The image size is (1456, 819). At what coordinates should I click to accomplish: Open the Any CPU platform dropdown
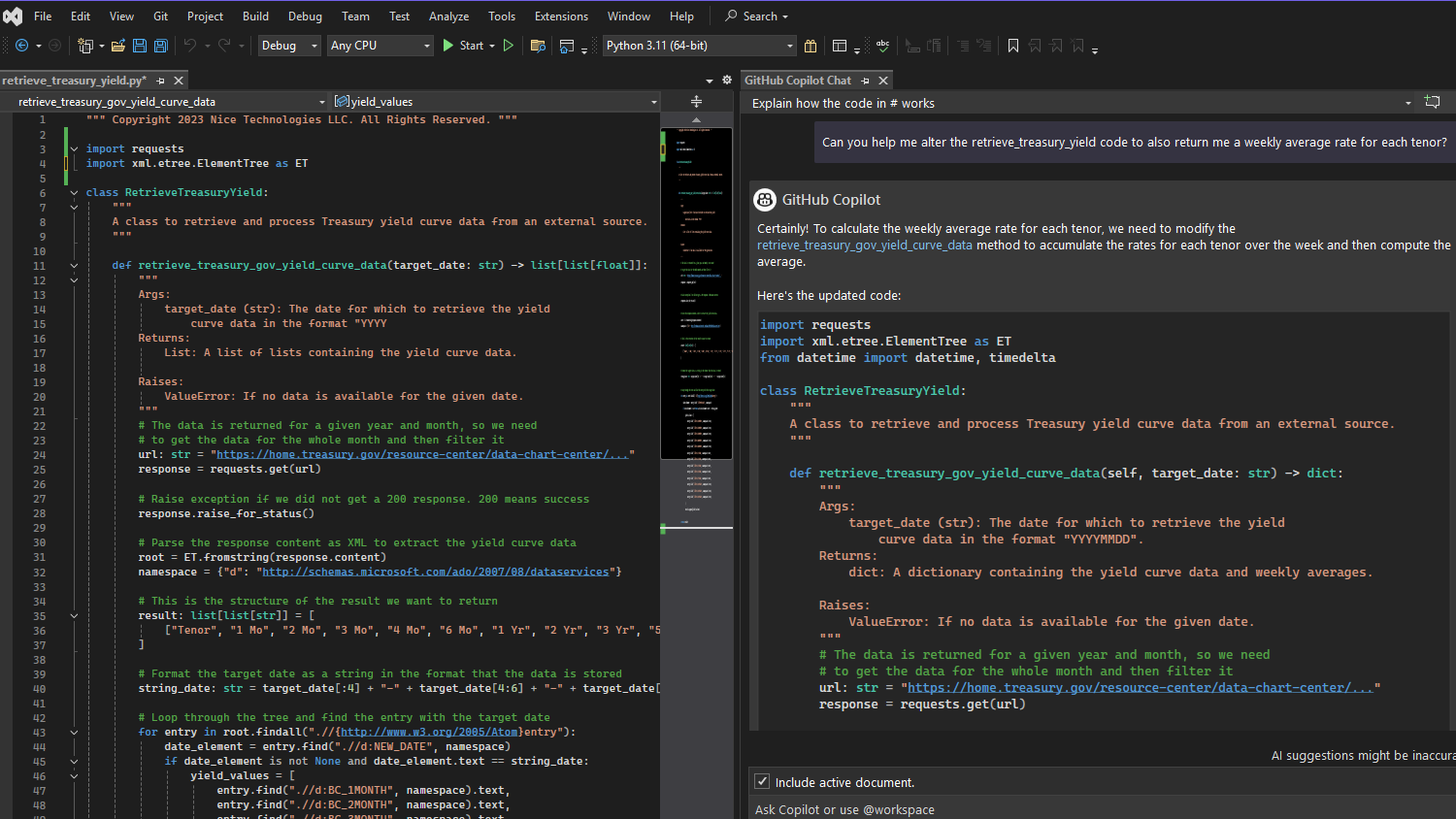pyautogui.click(x=380, y=46)
